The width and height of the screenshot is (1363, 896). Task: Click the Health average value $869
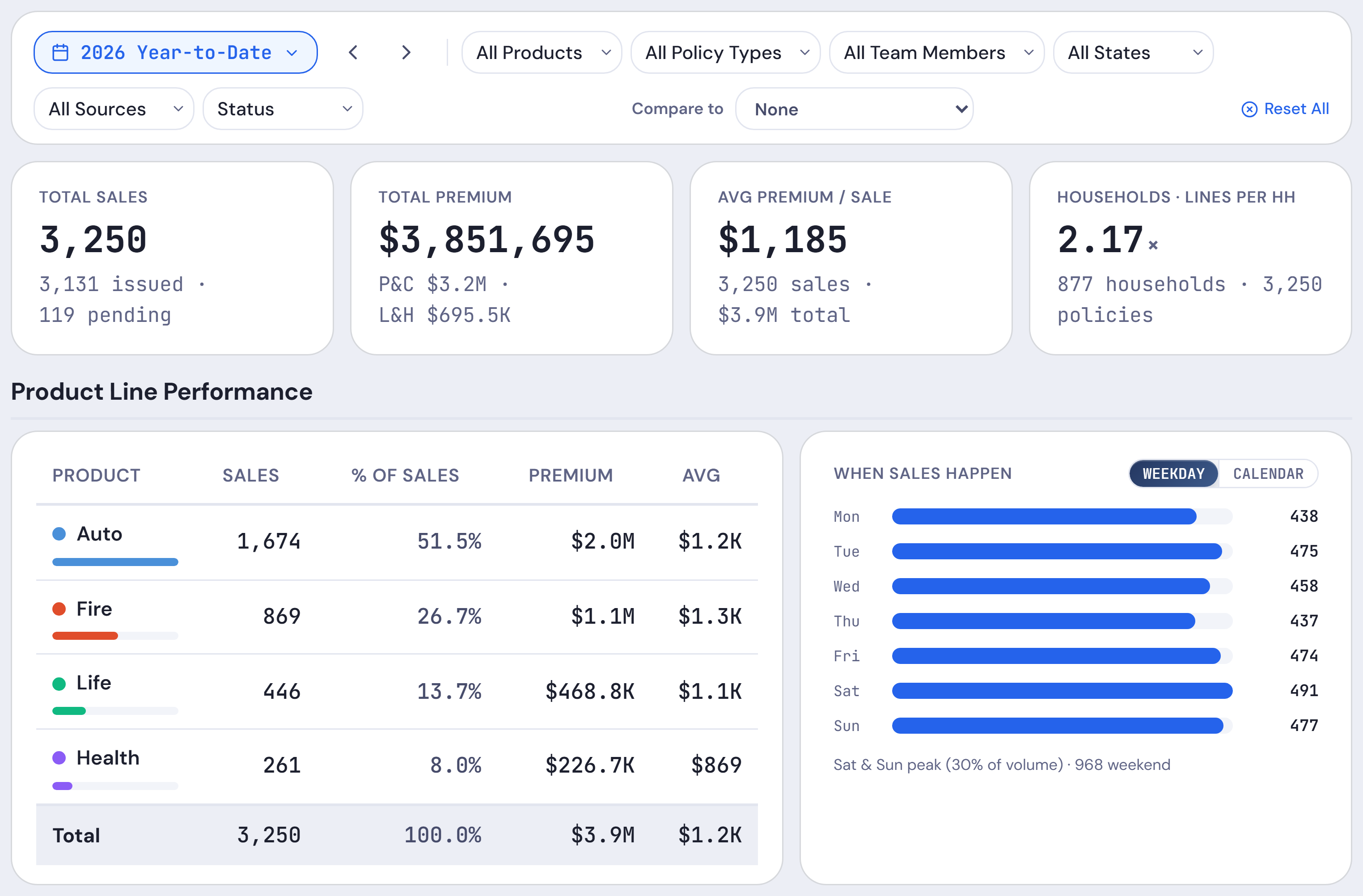click(716, 765)
